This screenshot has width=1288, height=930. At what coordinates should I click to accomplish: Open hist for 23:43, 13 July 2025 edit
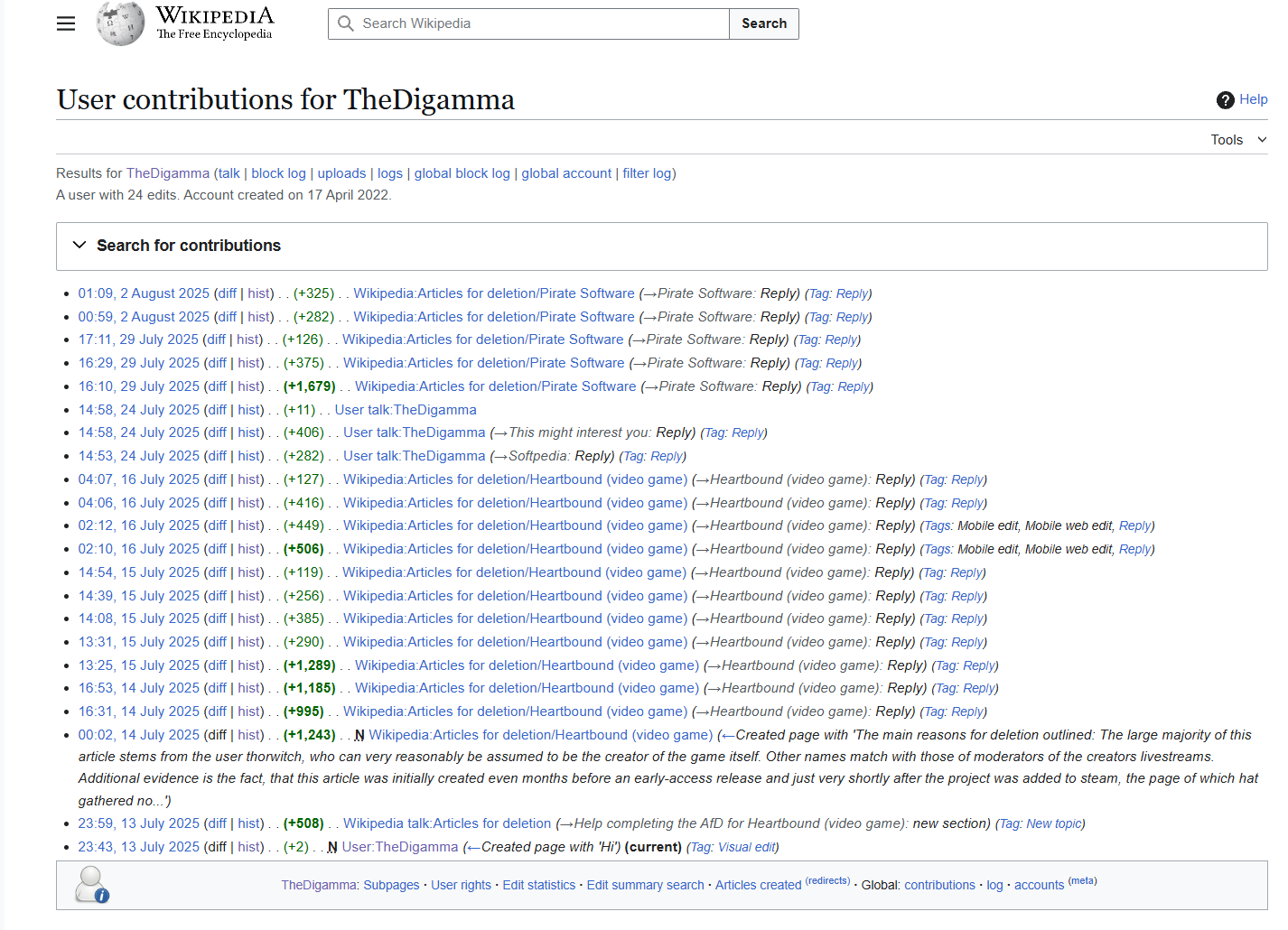(250, 847)
